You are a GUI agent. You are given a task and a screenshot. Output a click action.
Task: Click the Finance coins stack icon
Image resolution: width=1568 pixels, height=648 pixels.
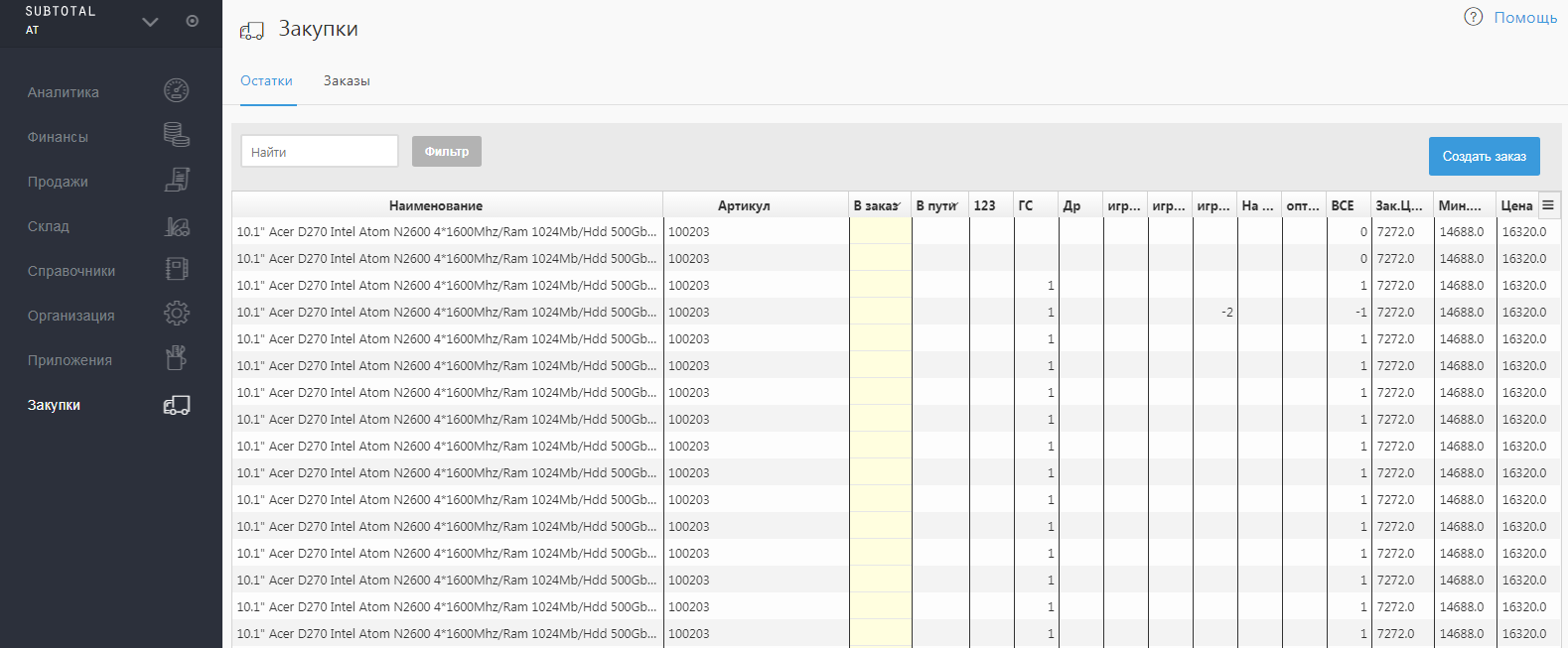pyautogui.click(x=176, y=135)
